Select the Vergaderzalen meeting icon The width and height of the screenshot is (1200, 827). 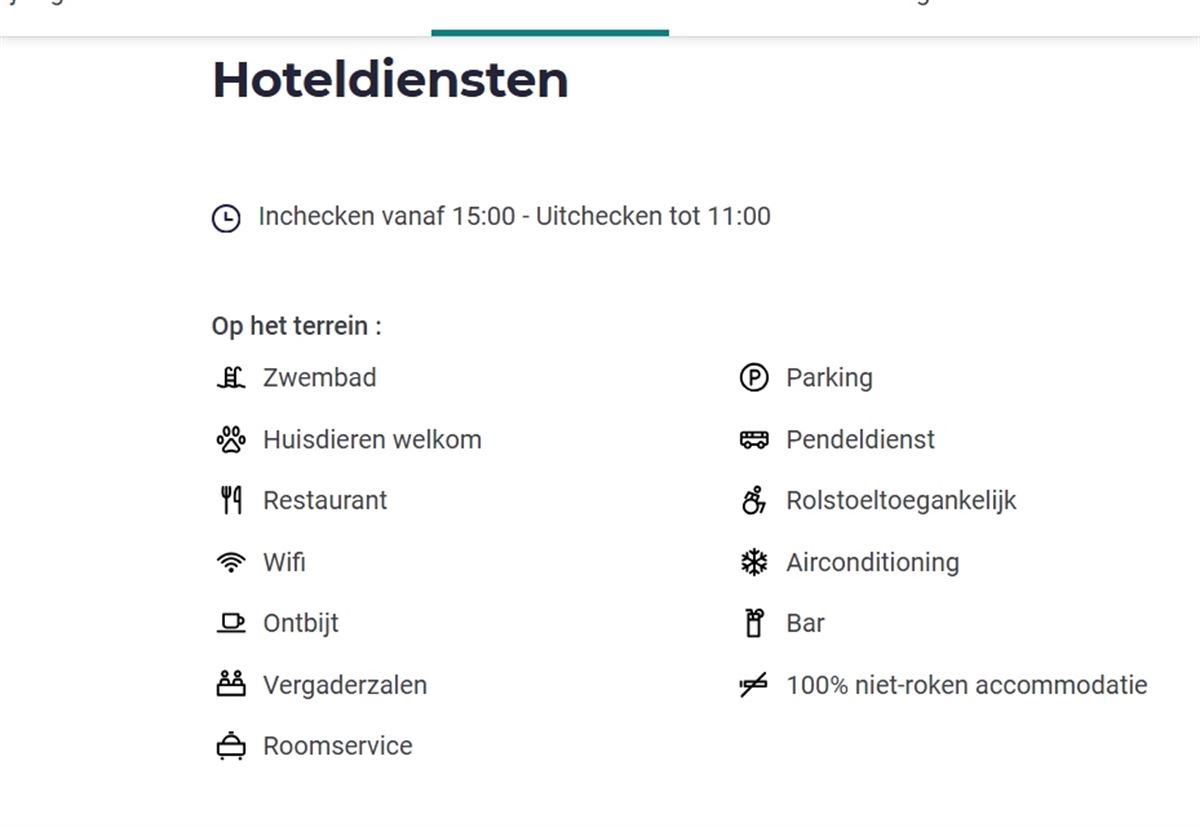coord(231,684)
